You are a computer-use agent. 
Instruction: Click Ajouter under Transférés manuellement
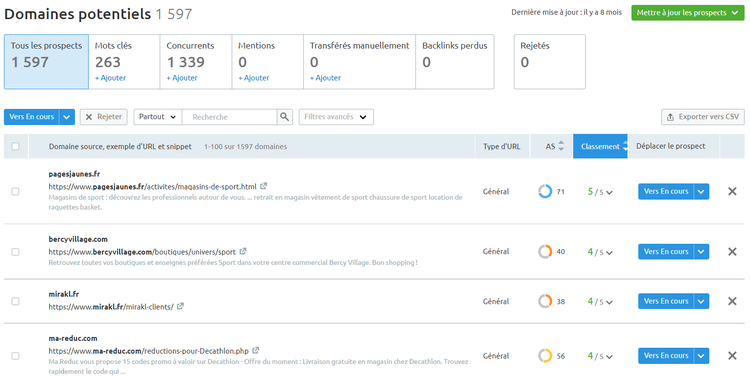tap(326, 78)
